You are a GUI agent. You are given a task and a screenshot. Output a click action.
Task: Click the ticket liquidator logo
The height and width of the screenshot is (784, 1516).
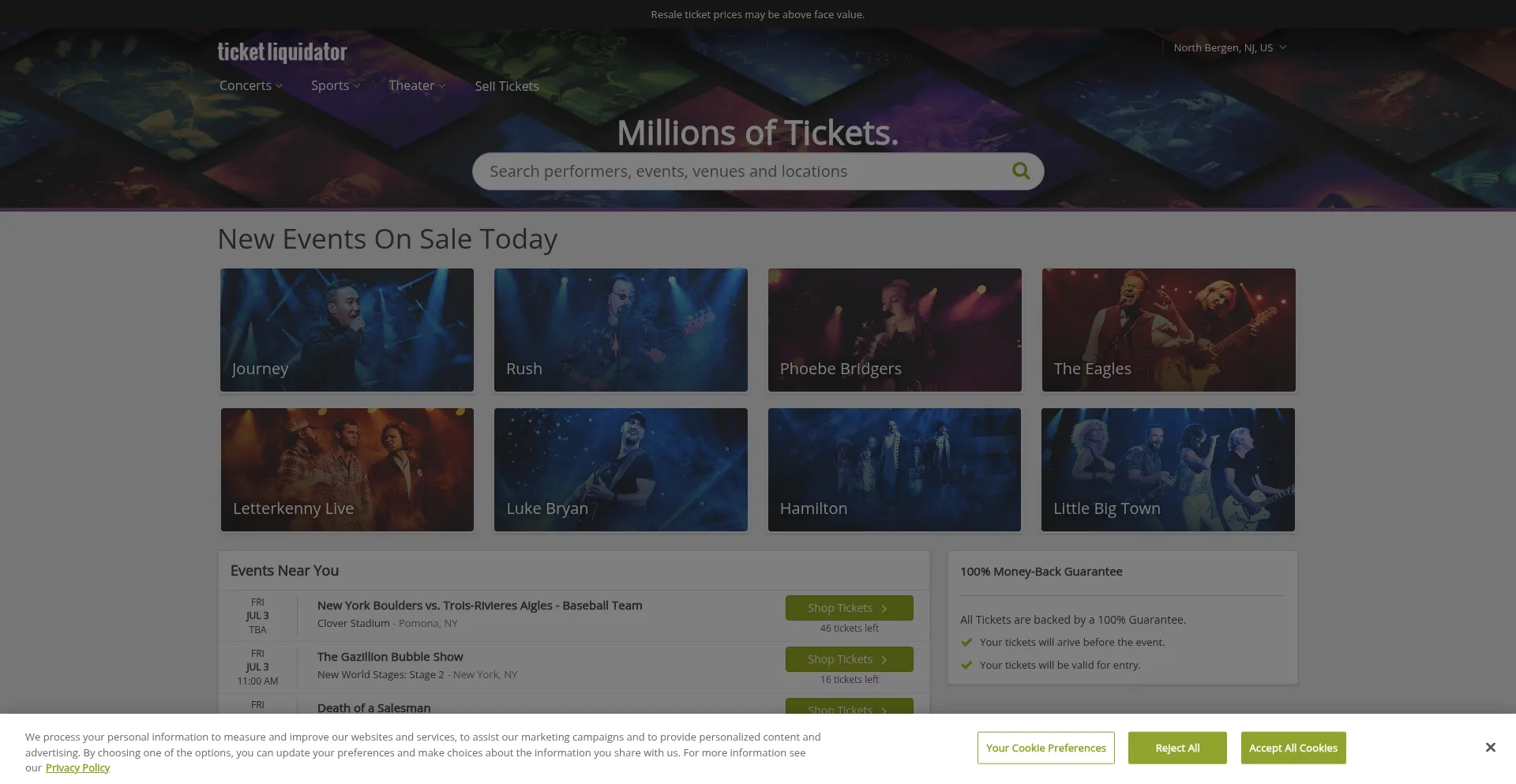(x=282, y=52)
